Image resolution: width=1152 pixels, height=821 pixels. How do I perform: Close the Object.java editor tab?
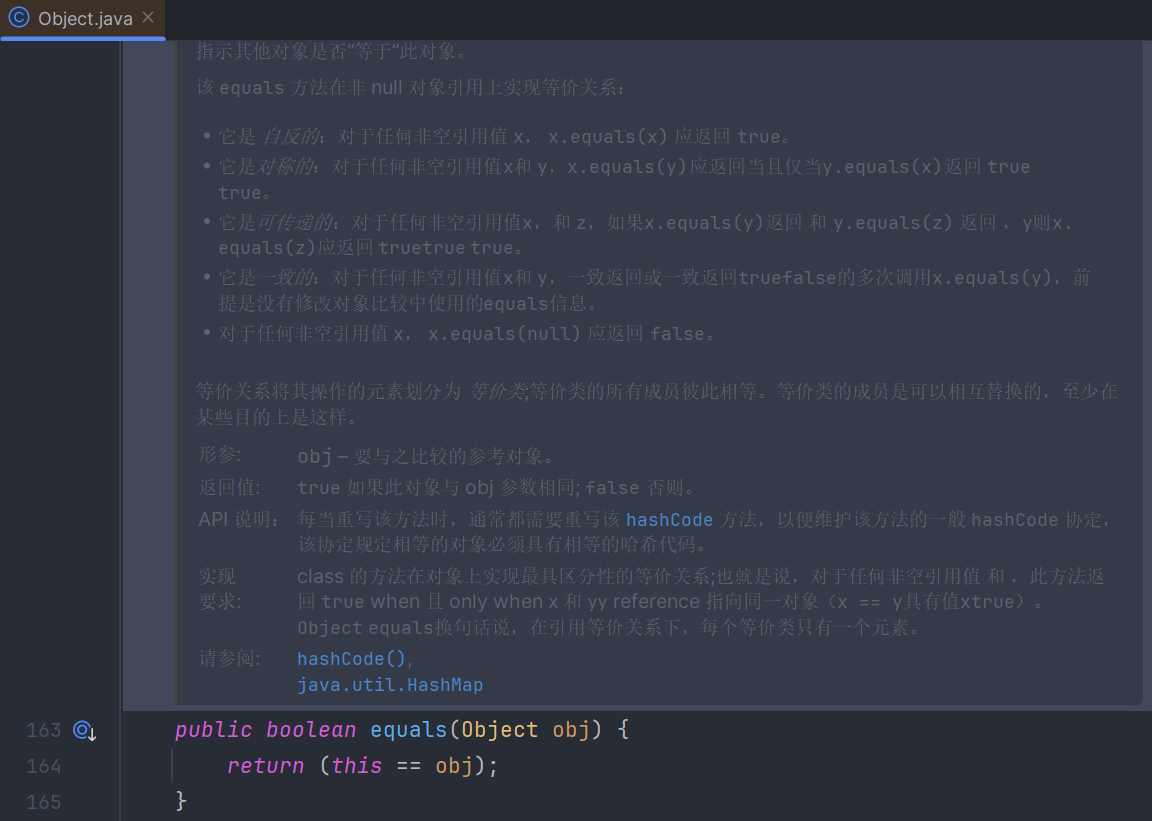click(x=148, y=18)
